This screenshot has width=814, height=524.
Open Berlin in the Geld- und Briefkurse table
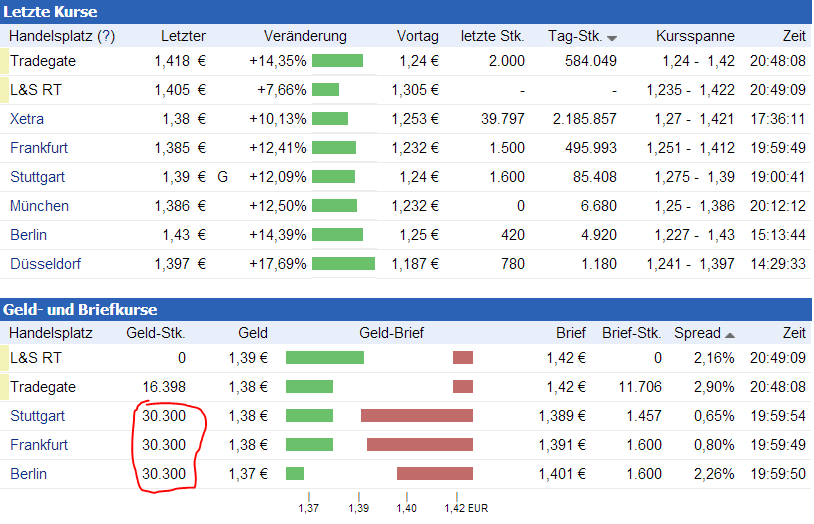[x=29, y=474]
